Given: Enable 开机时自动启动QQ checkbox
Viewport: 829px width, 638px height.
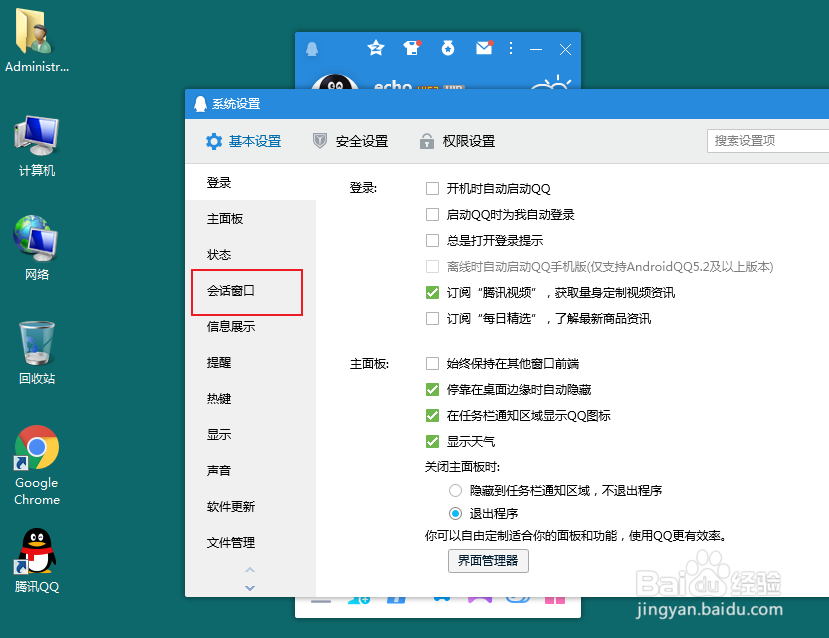Looking at the screenshot, I should click(x=432, y=189).
